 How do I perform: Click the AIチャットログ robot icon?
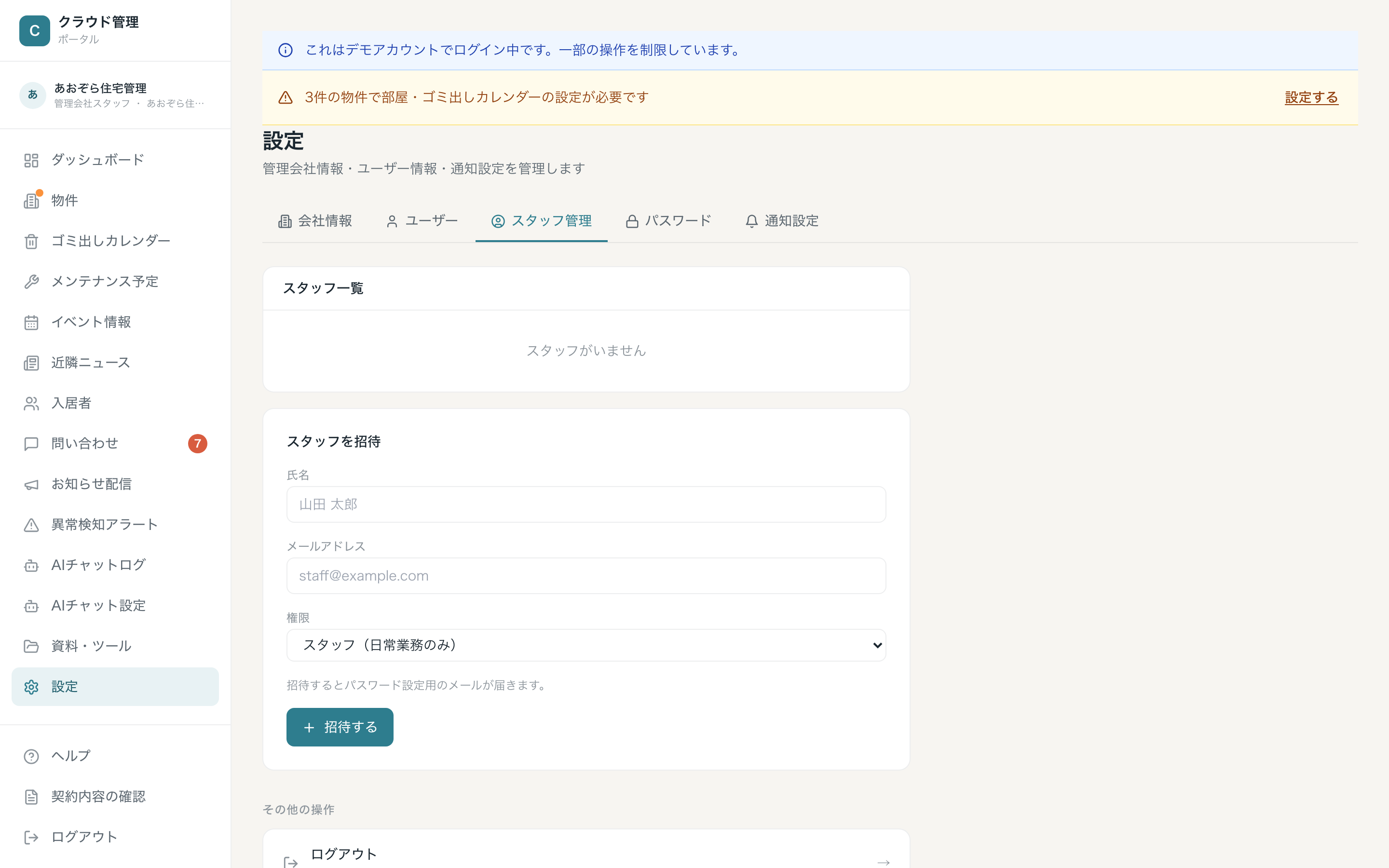coord(31,566)
